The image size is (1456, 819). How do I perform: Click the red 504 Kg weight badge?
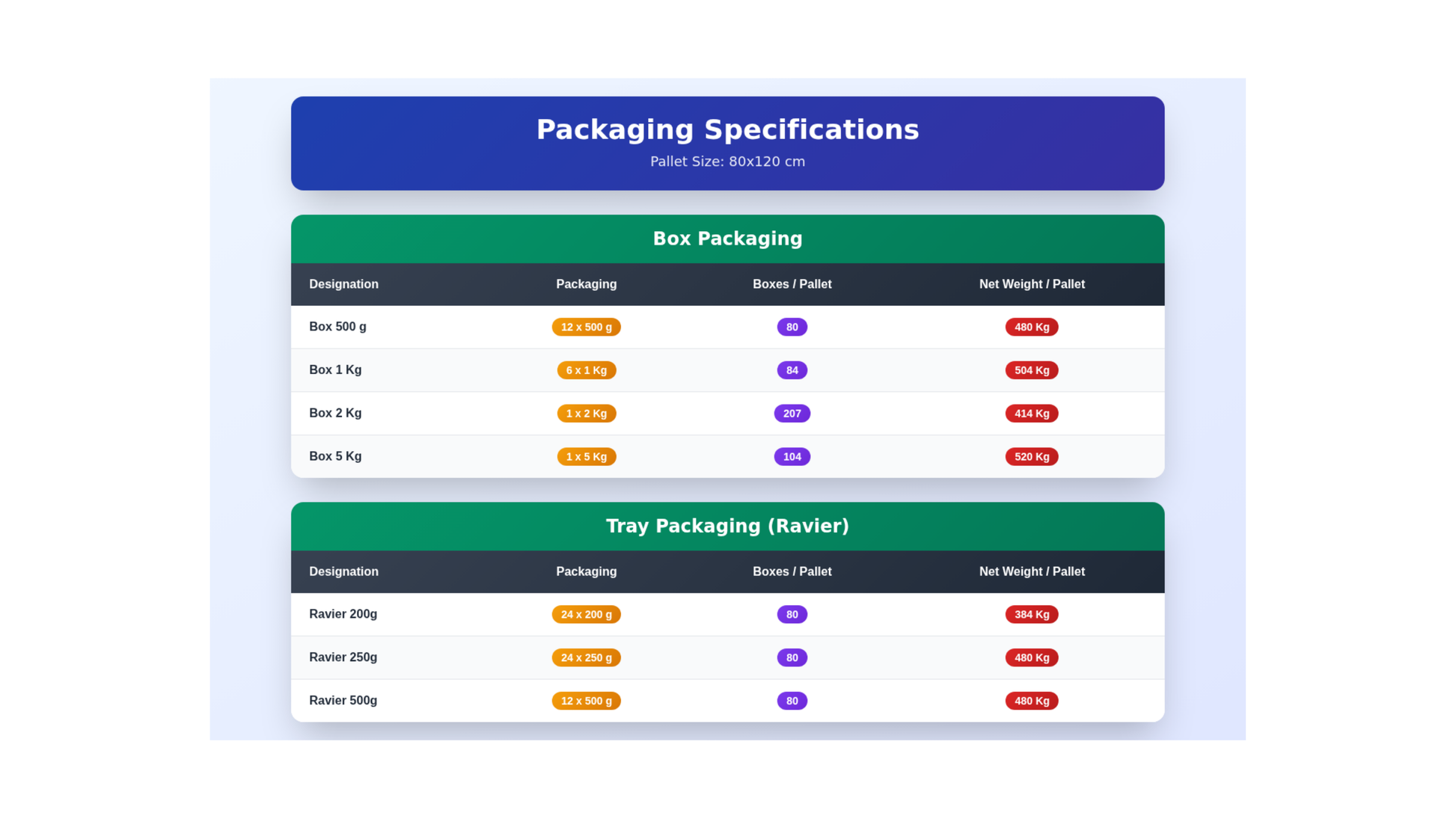(x=1031, y=370)
